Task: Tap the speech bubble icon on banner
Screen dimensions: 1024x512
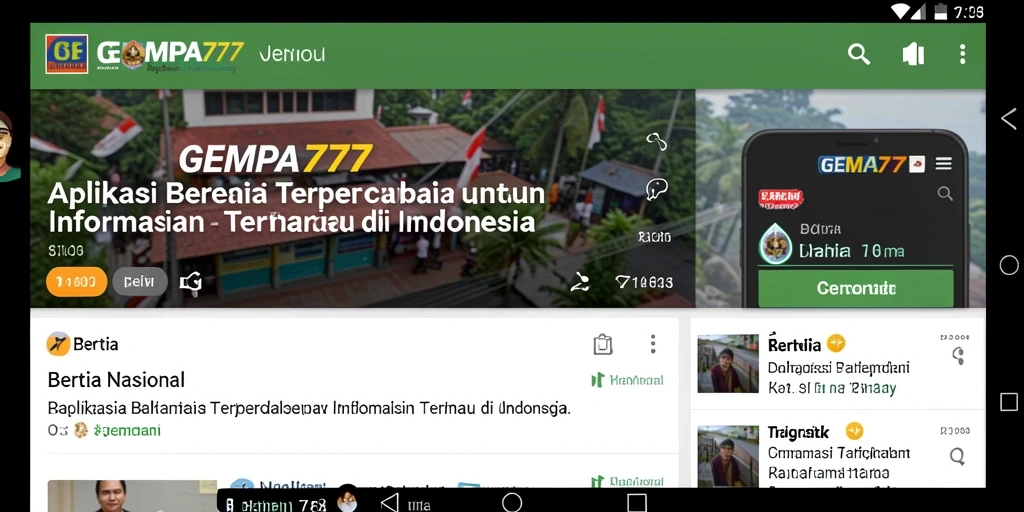Action: [656, 189]
